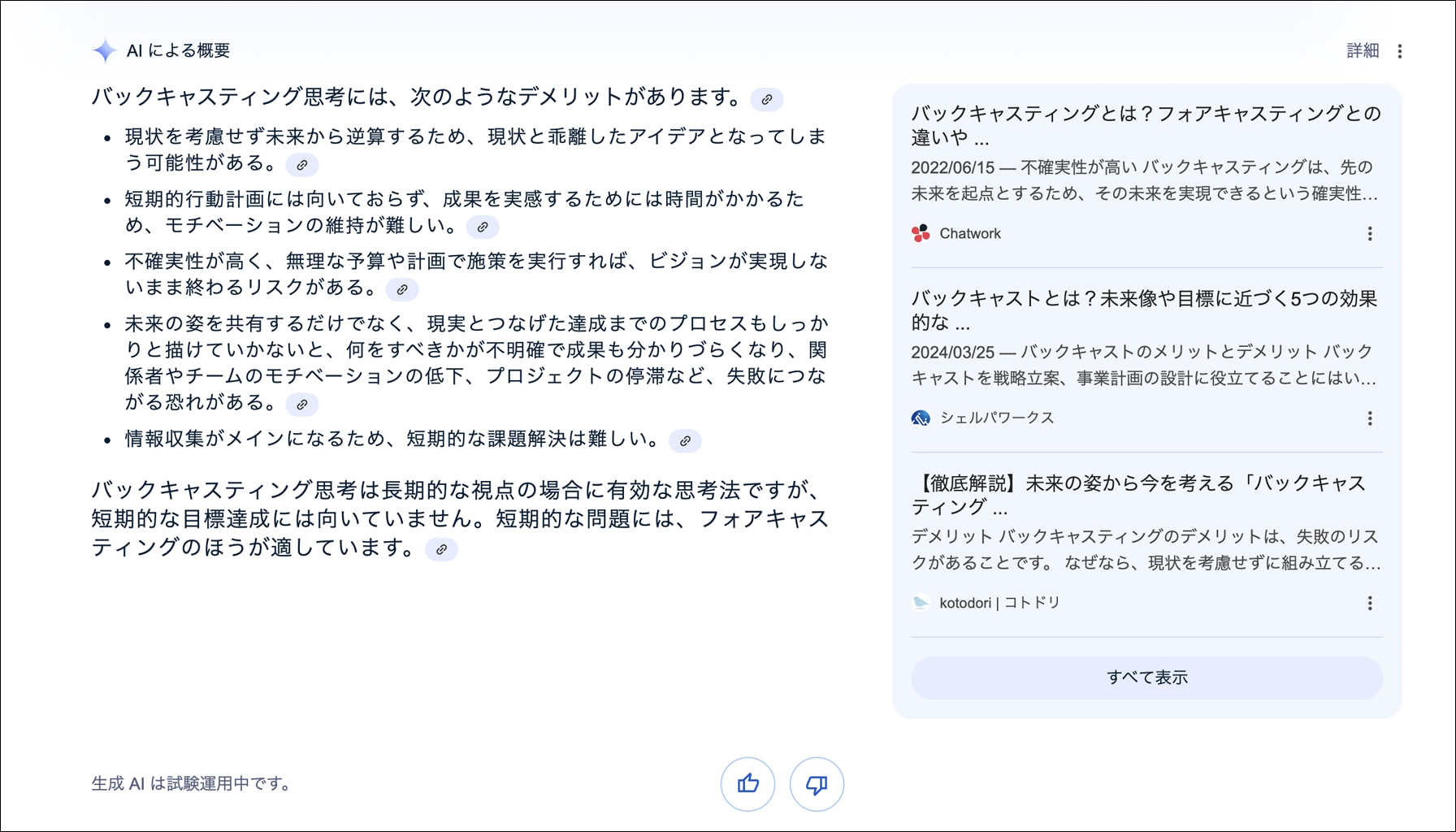
Task: Click the bullet text beginning 現状を考慮せず未来から
Action: tap(475, 149)
